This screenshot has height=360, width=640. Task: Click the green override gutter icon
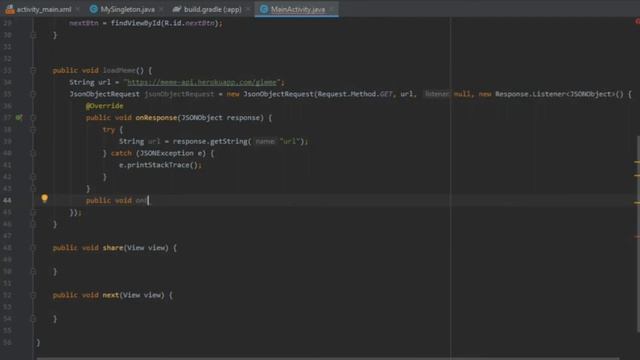(x=19, y=118)
